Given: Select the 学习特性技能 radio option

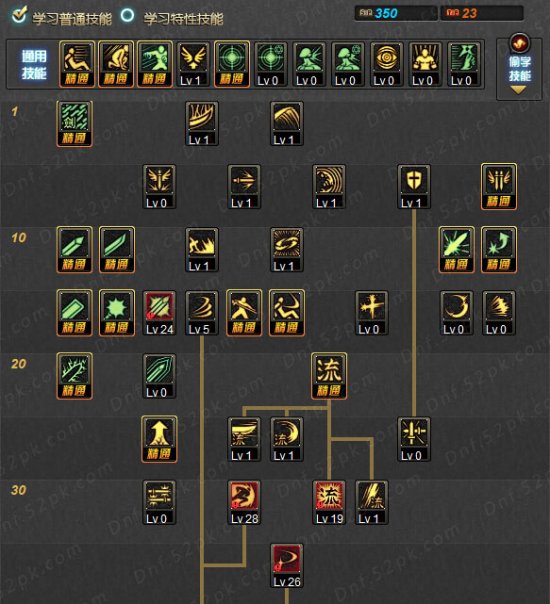Looking at the screenshot, I should coord(127,15).
